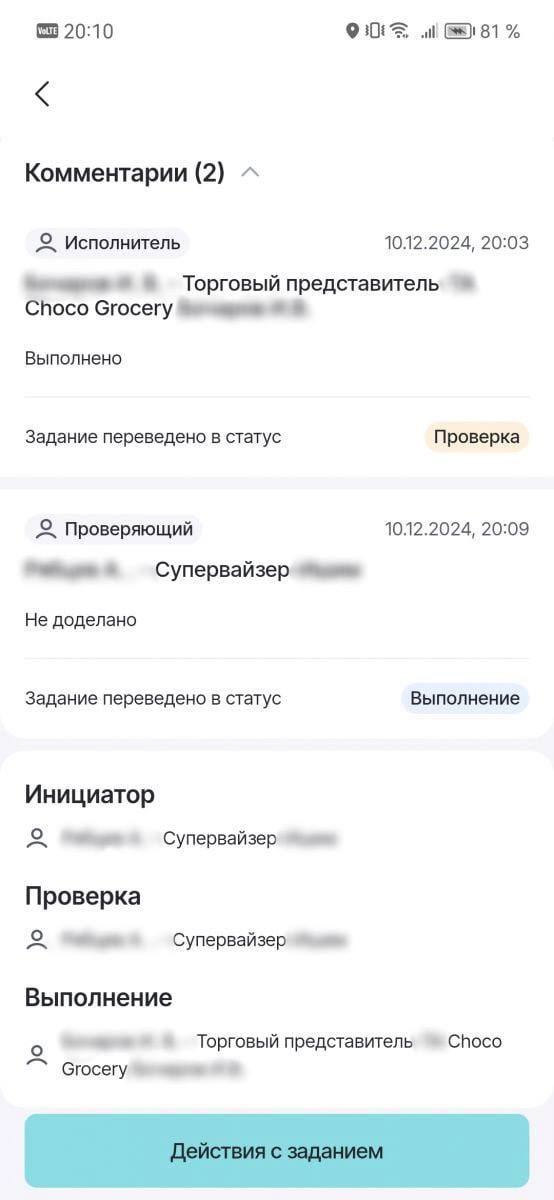Open the location icon in status bar
The width and height of the screenshot is (554, 1200).
tap(352, 31)
